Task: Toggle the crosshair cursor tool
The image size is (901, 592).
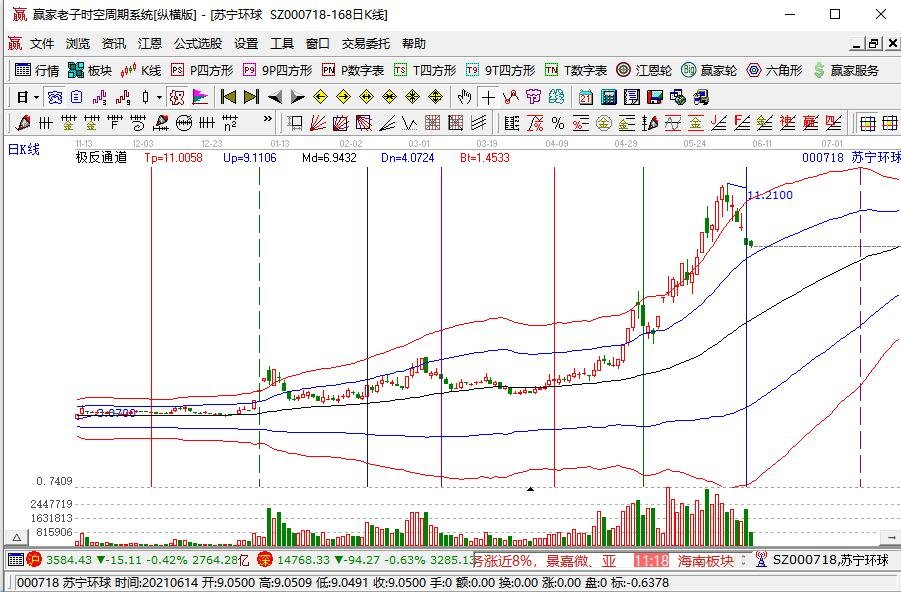Action: pyautogui.click(x=487, y=97)
